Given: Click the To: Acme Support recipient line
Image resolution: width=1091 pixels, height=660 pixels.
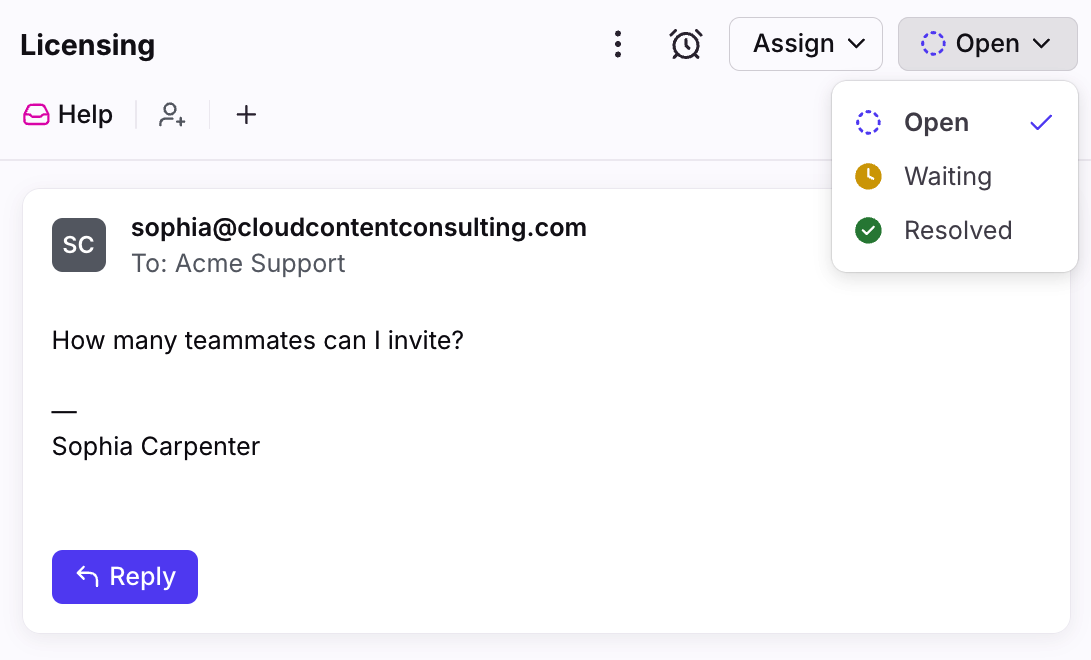Looking at the screenshot, I should [238, 264].
